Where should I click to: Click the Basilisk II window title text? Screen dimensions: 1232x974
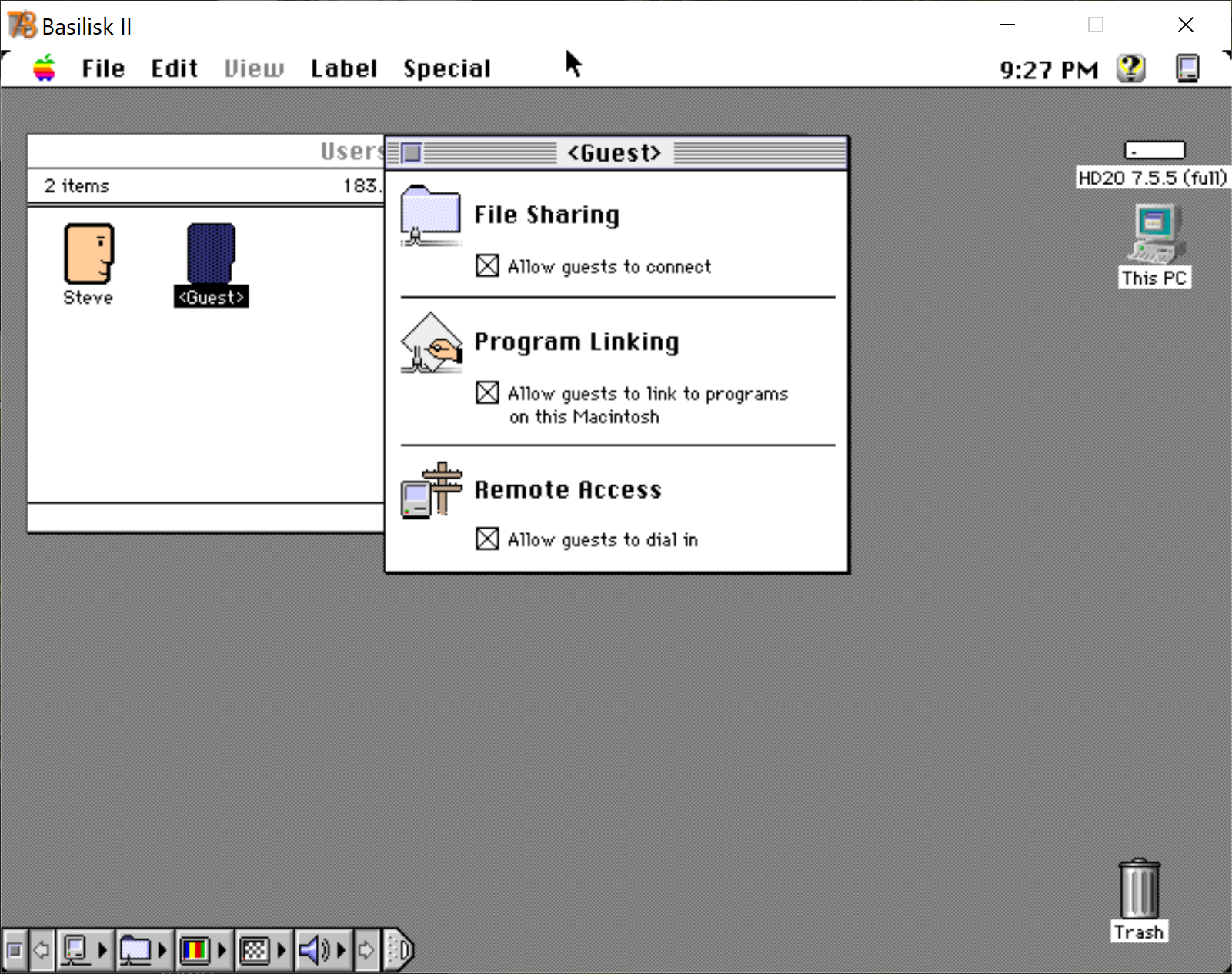pos(87,26)
